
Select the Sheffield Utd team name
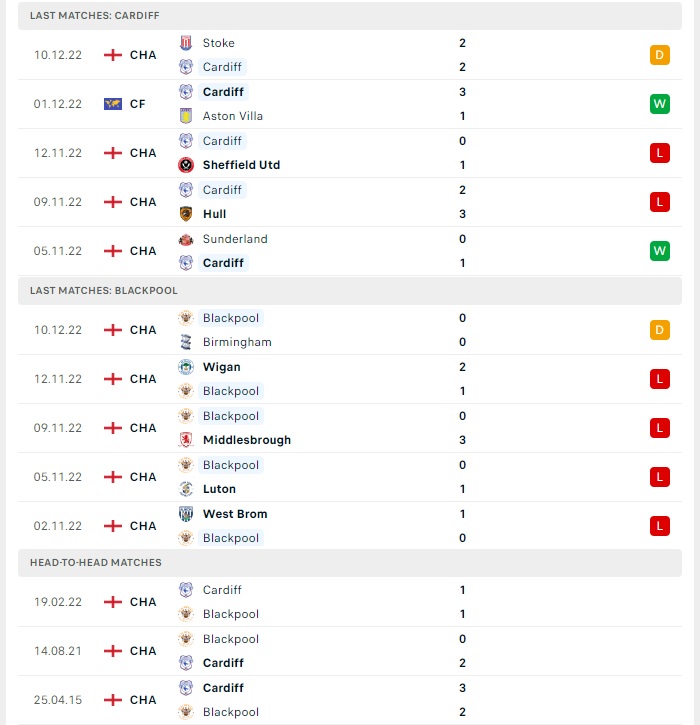click(x=241, y=165)
